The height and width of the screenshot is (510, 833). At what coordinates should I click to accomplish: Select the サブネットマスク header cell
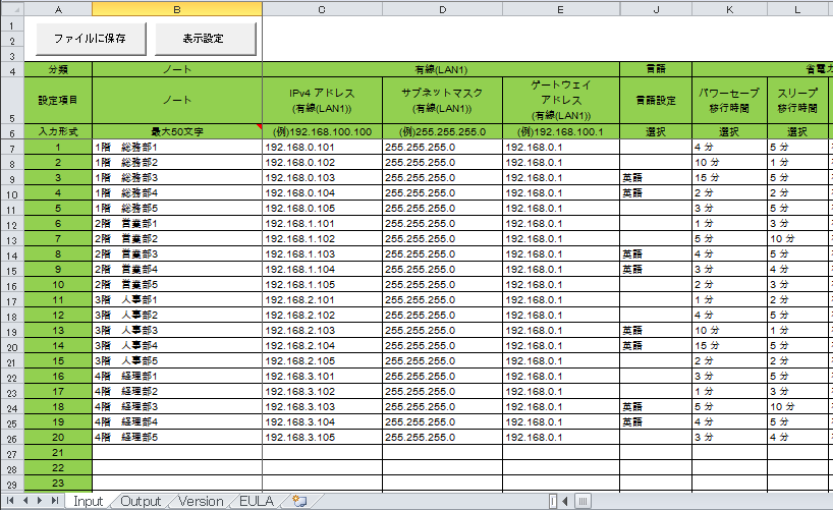coord(442,100)
